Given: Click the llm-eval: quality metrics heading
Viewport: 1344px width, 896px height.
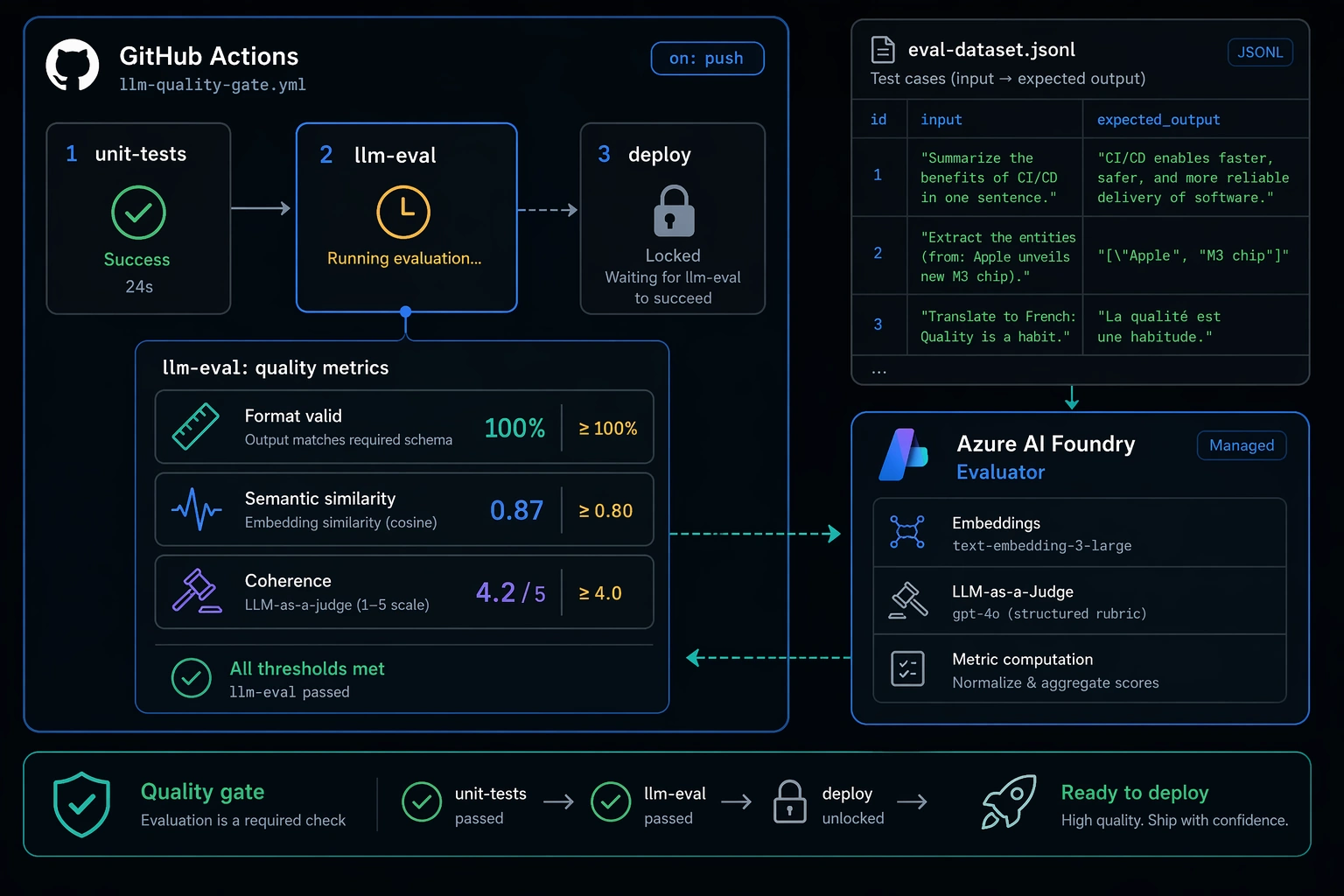Looking at the screenshot, I should pos(276,367).
